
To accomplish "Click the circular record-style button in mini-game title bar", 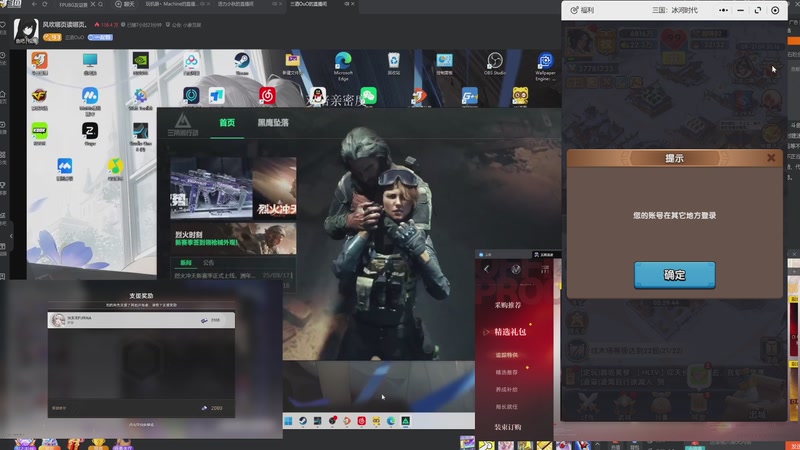I will point(775,10).
